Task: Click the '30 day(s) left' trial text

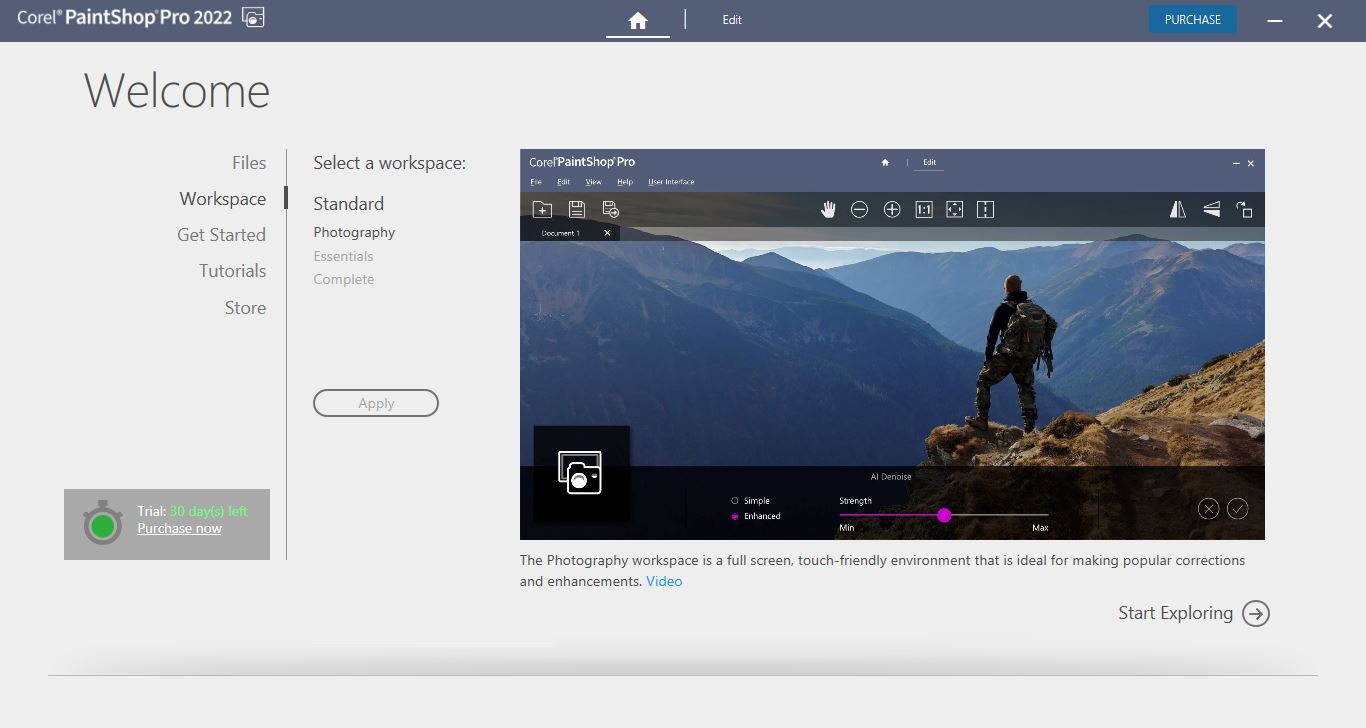Action: pyautogui.click(x=208, y=511)
